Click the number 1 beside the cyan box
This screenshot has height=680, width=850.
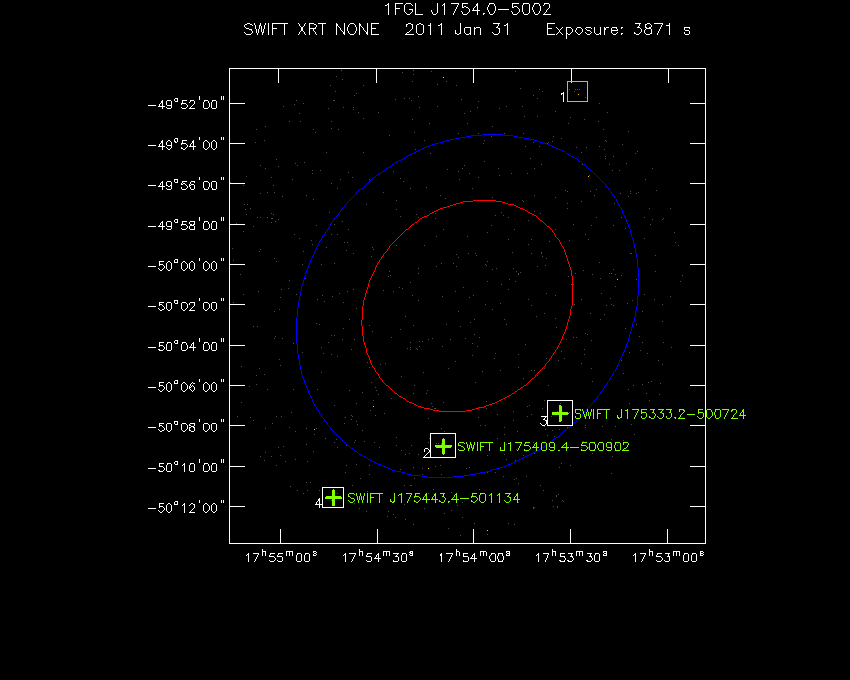tap(563, 97)
